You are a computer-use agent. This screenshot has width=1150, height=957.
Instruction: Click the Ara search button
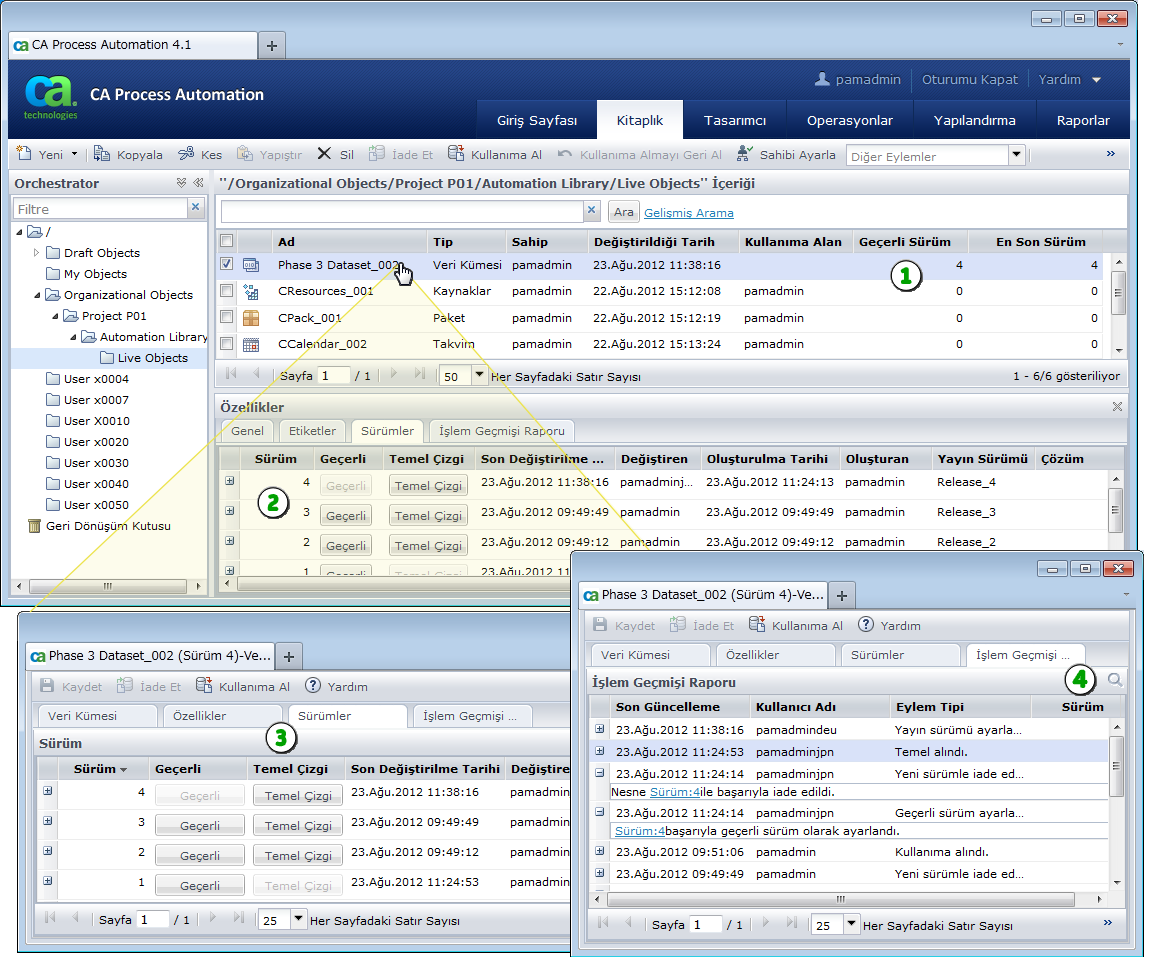coord(623,212)
